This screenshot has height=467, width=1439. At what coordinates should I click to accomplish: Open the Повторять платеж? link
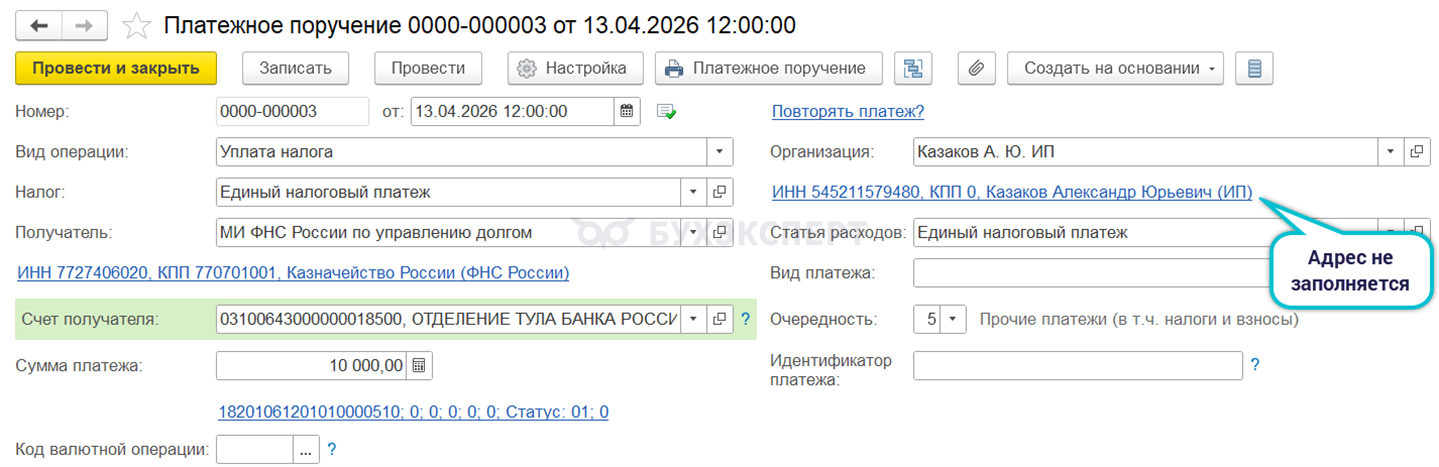tap(847, 111)
